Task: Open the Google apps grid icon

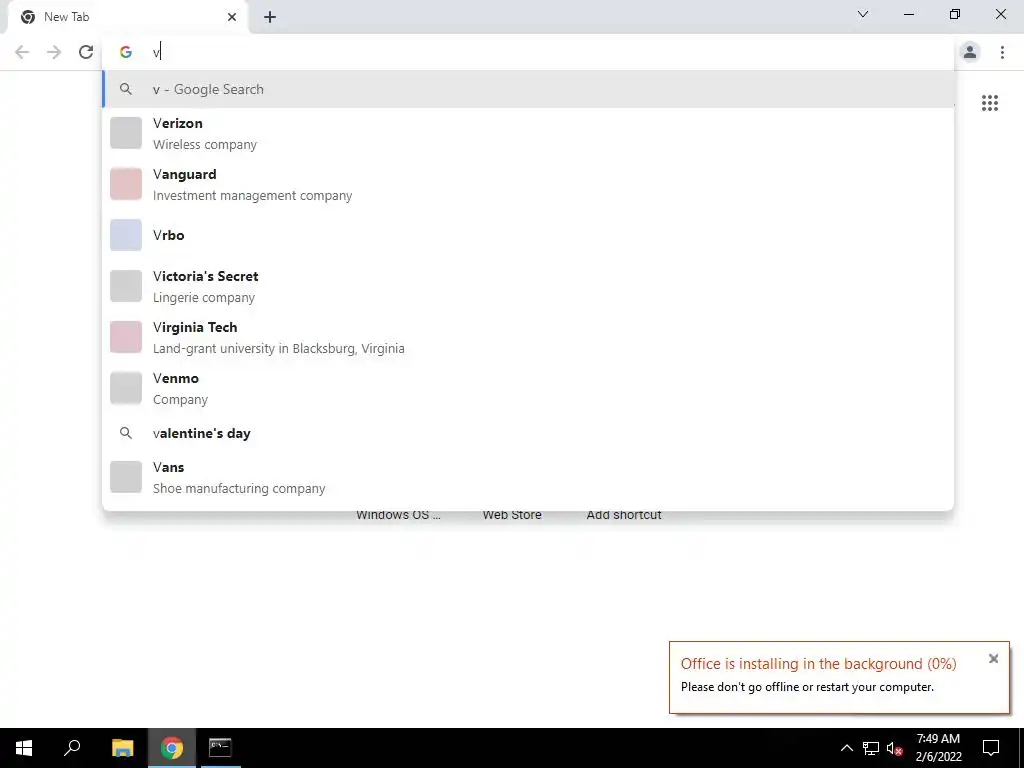Action: click(989, 103)
